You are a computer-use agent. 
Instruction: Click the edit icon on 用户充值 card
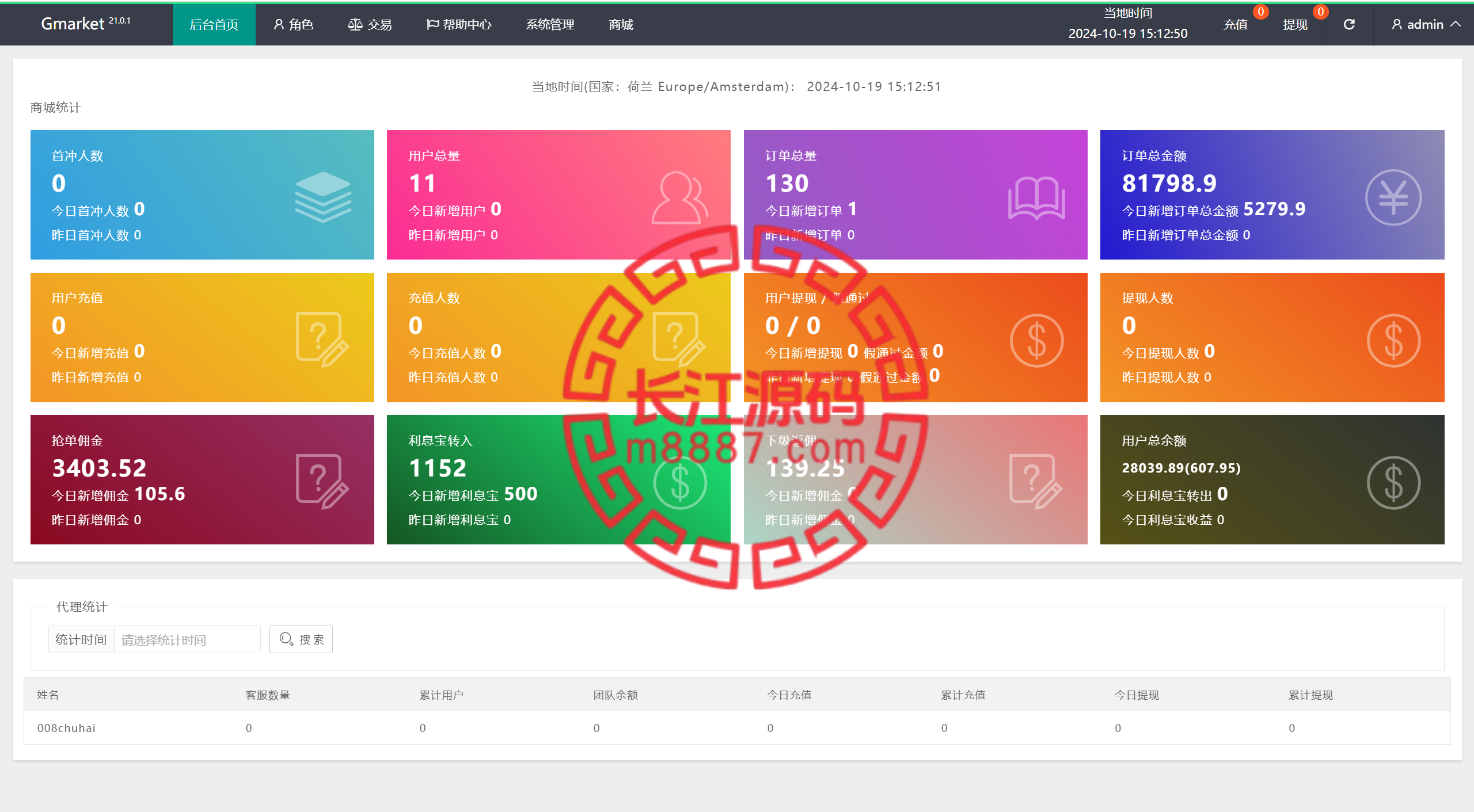point(322,340)
